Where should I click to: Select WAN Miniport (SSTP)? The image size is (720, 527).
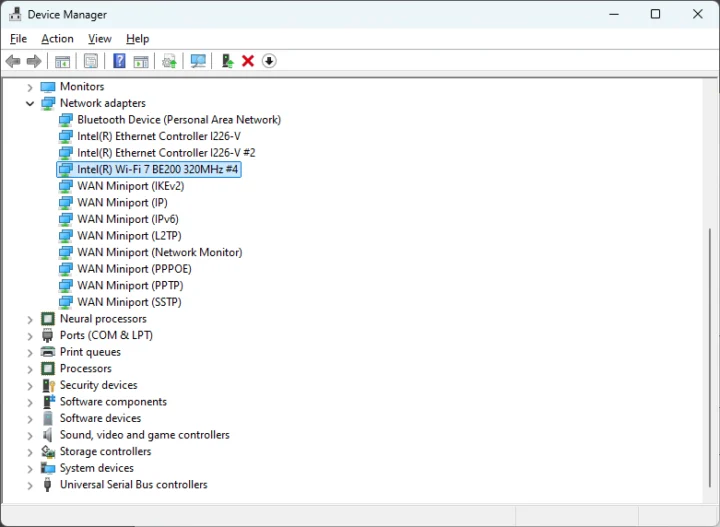tap(129, 302)
